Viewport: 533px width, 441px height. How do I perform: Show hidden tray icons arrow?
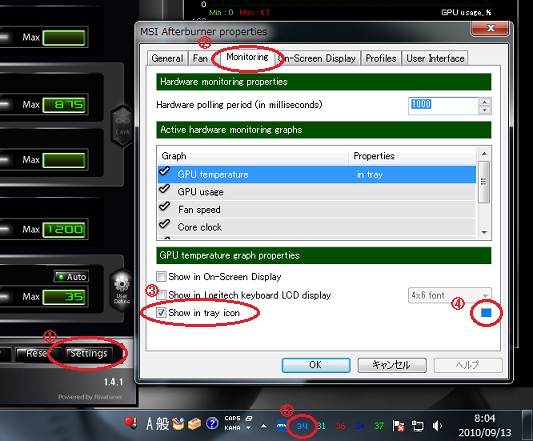263,425
